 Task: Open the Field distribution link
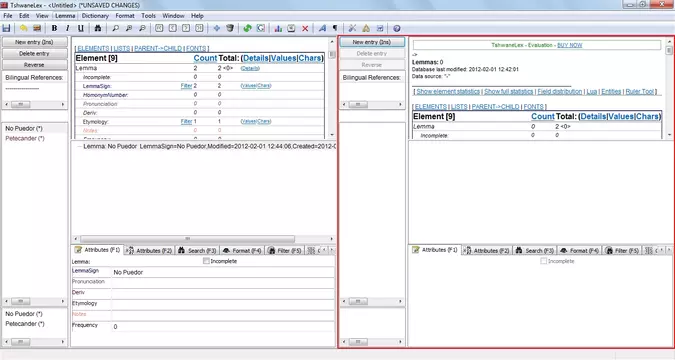[560, 91]
